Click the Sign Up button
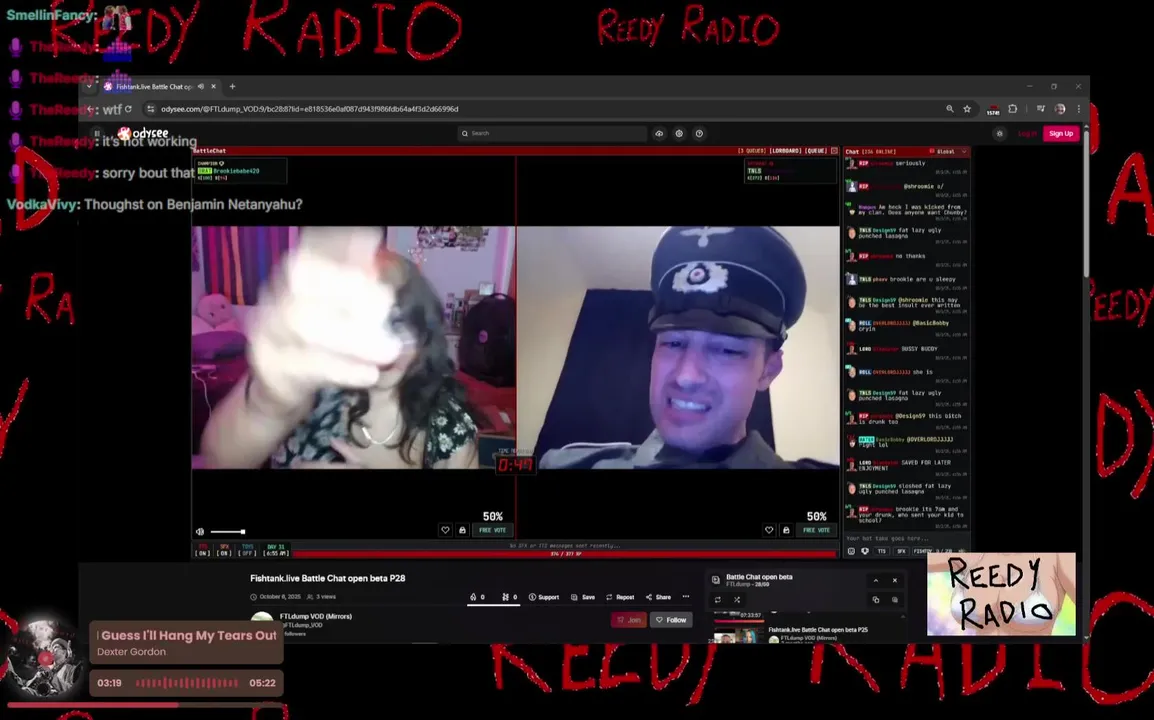1154x720 pixels. pyautogui.click(x=1061, y=133)
